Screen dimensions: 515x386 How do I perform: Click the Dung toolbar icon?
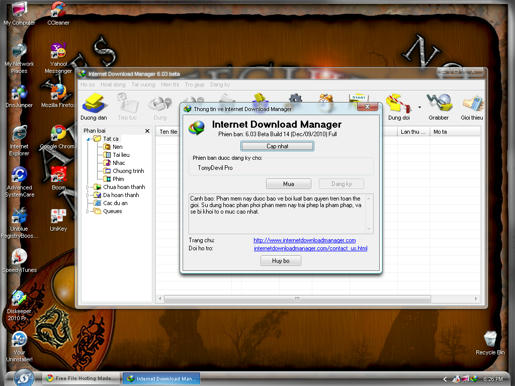(160, 107)
